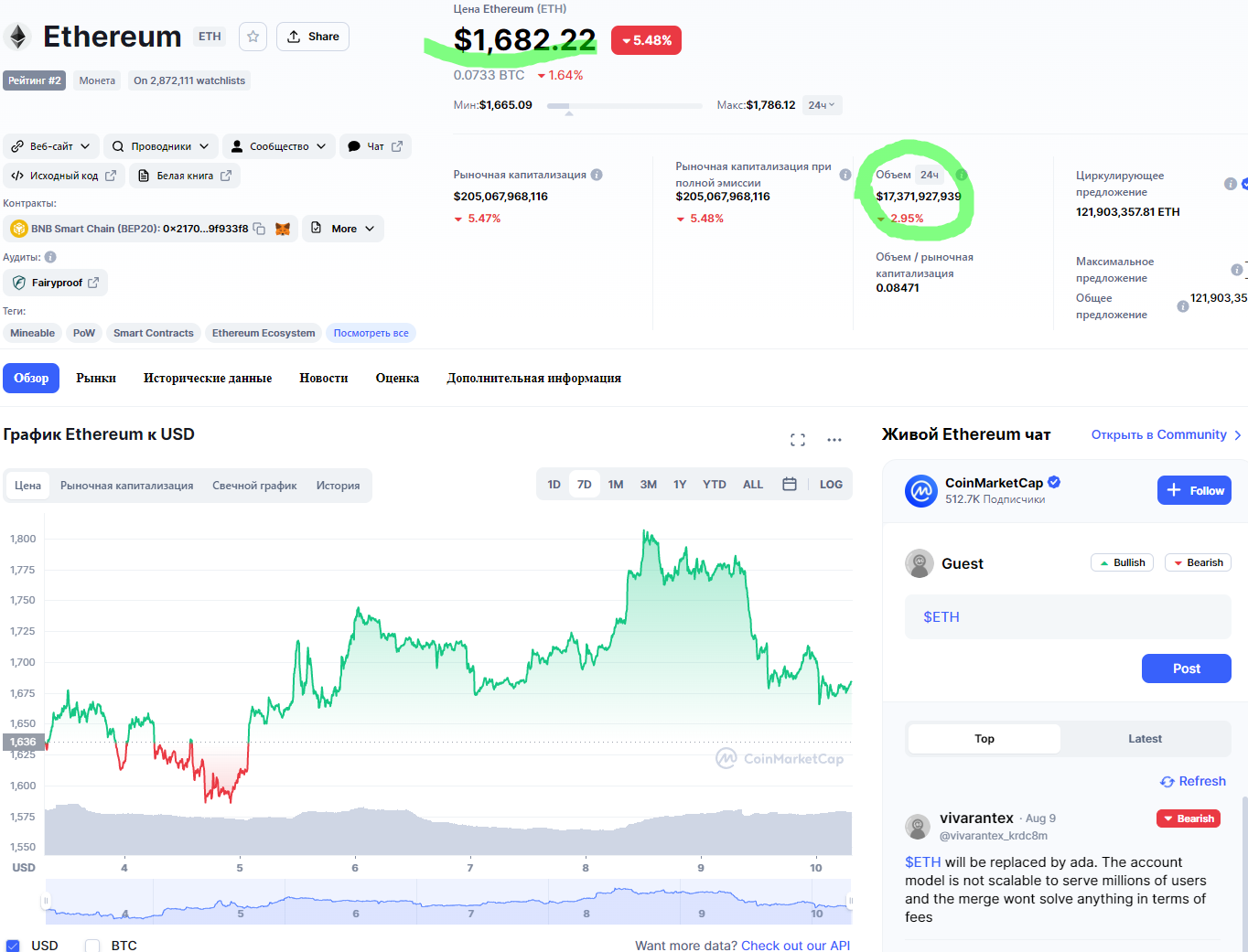The height and width of the screenshot is (952, 1248).
Task: Click the Guest user avatar
Action: (919, 563)
